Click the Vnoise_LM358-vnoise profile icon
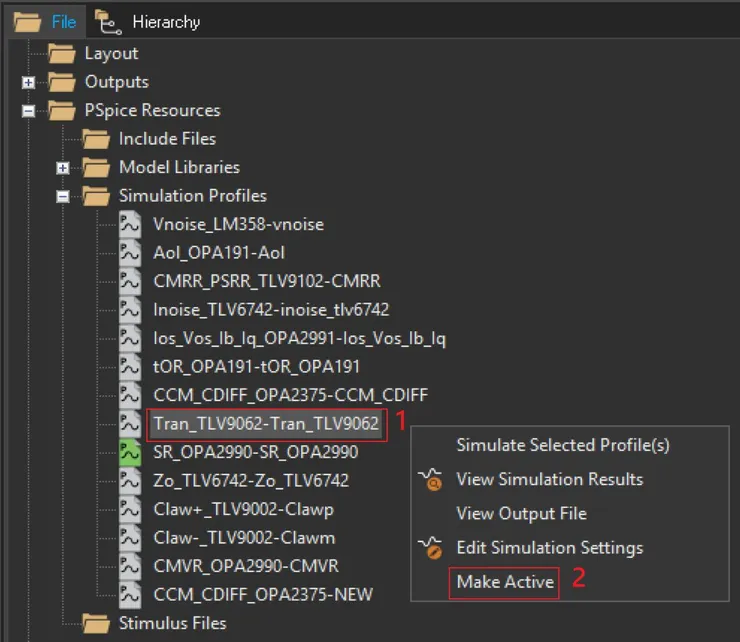Image resolution: width=740 pixels, height=642 pixels. [130, 224]
